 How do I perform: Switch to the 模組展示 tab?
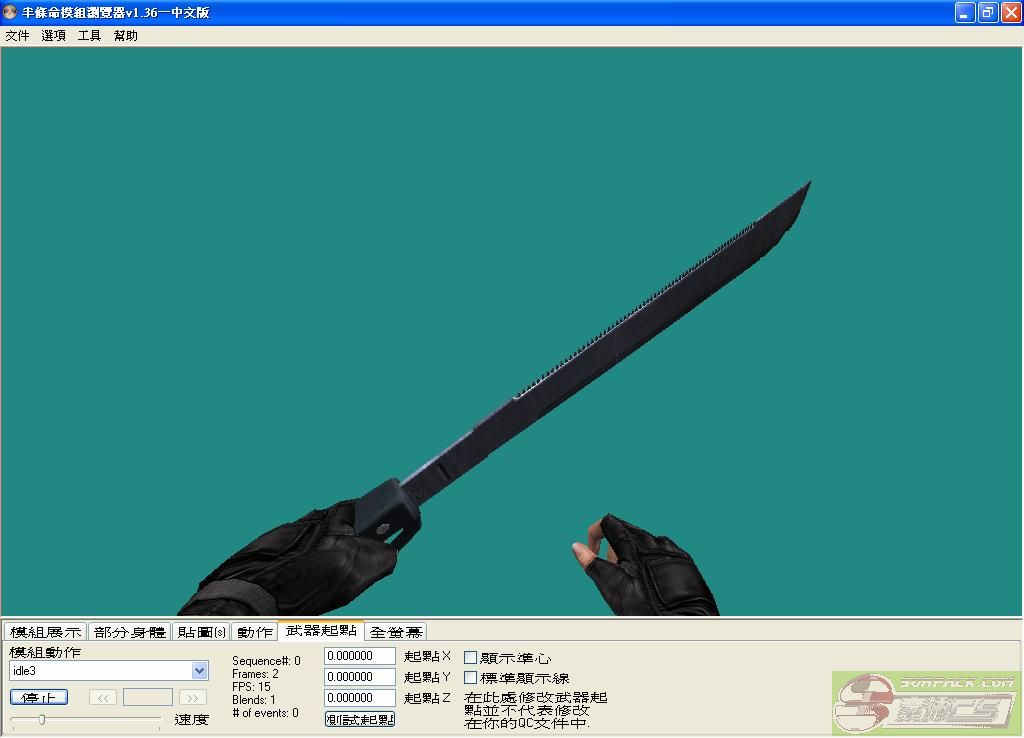click(45, 632)
